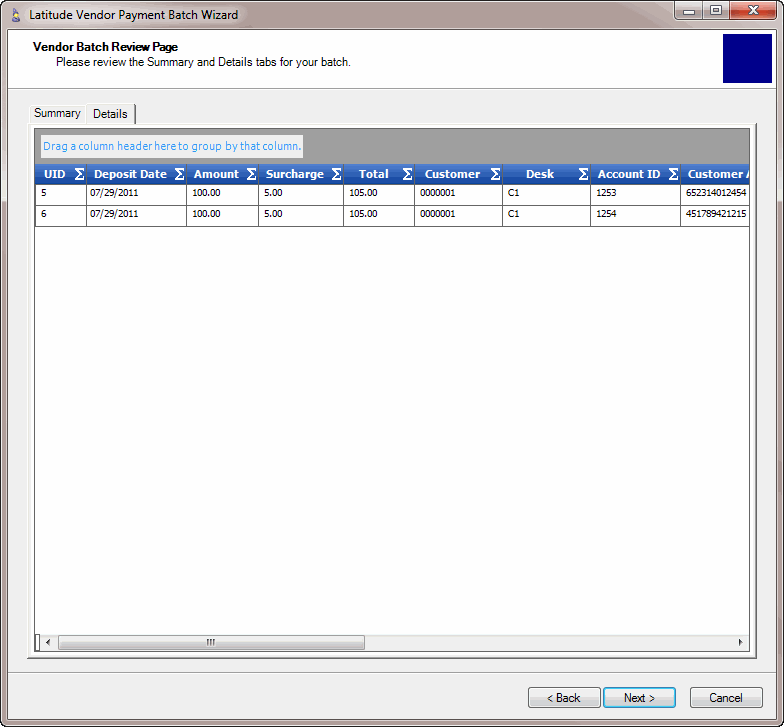The width and height of the screenshot is (784, 727).
Task: Click the horizontal scrollbar thumb
Action: (x=210, y=642)
